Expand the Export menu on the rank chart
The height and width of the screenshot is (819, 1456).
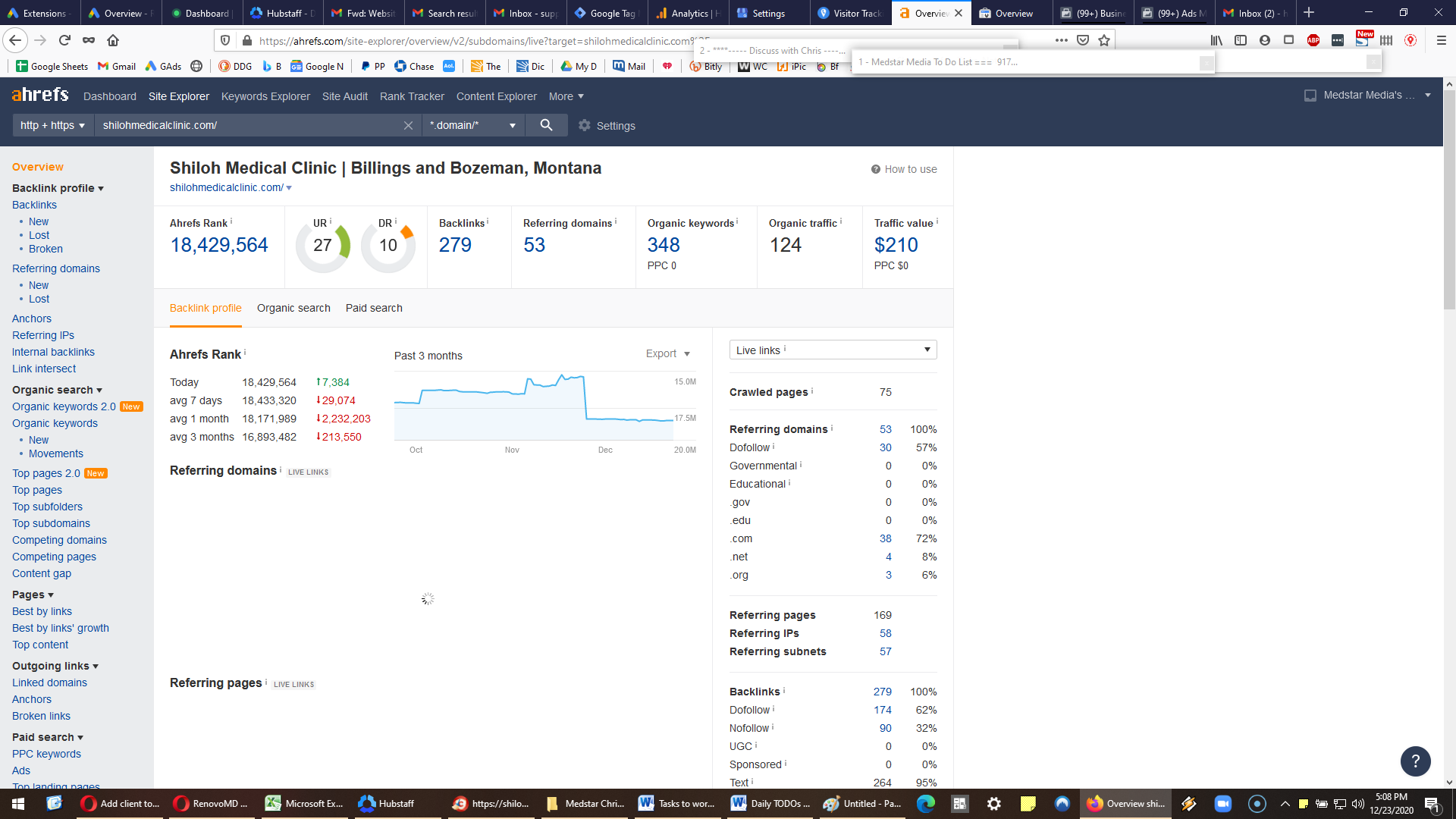point(668,354)
